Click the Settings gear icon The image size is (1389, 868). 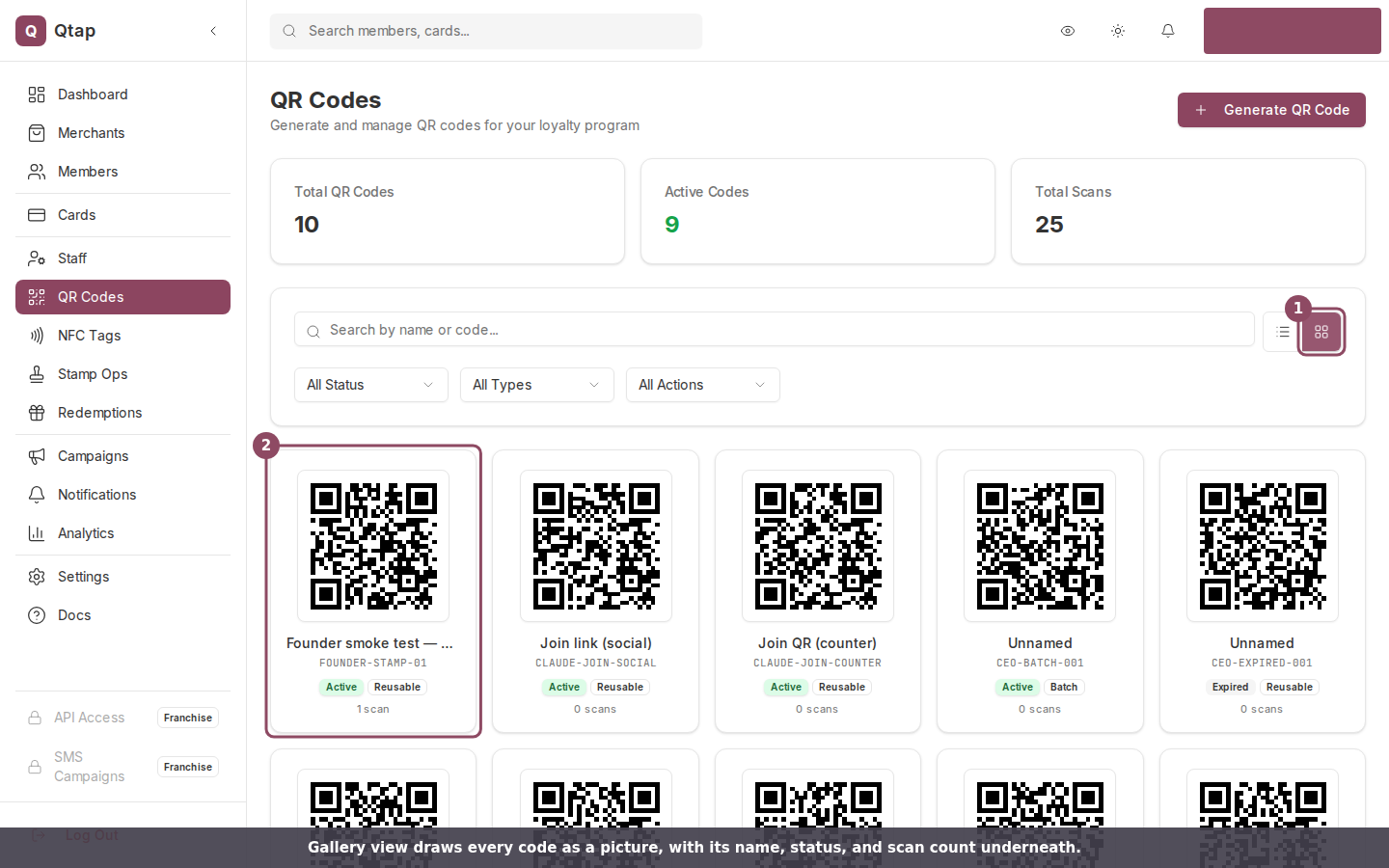[x=37, y=577]
